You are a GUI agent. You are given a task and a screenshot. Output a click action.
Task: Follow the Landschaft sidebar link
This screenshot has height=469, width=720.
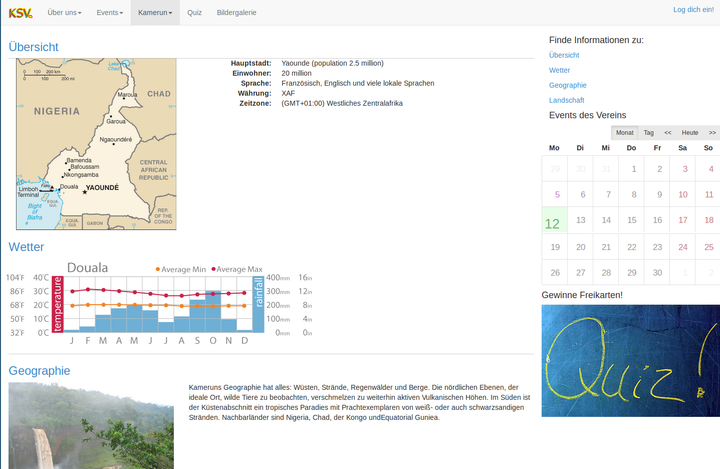[x=567, y=100]
